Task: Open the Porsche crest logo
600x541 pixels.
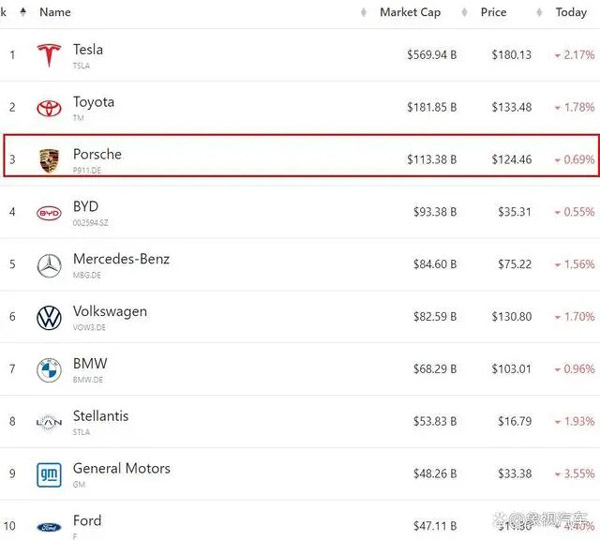Action: point(49,161)
